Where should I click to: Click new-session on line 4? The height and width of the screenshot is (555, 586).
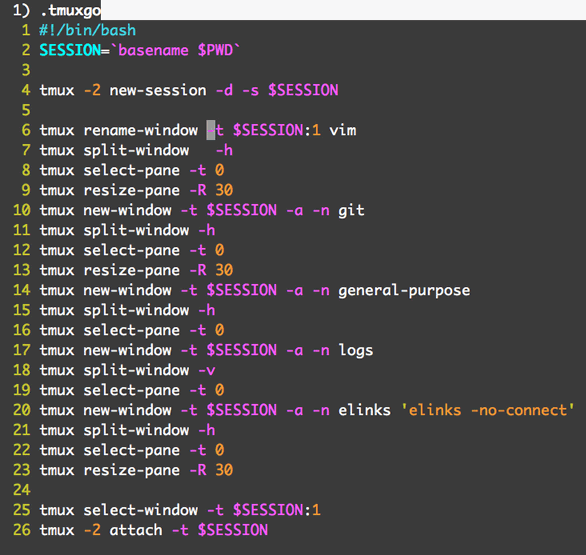pyautogui.click(x=158, y=90)
